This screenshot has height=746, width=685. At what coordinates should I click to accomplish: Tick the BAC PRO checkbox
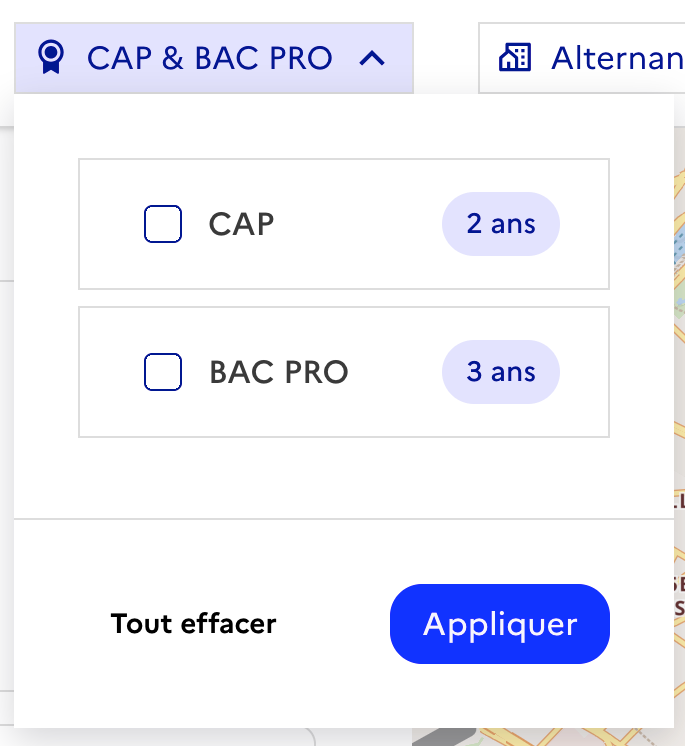click(x=163, y=372)
